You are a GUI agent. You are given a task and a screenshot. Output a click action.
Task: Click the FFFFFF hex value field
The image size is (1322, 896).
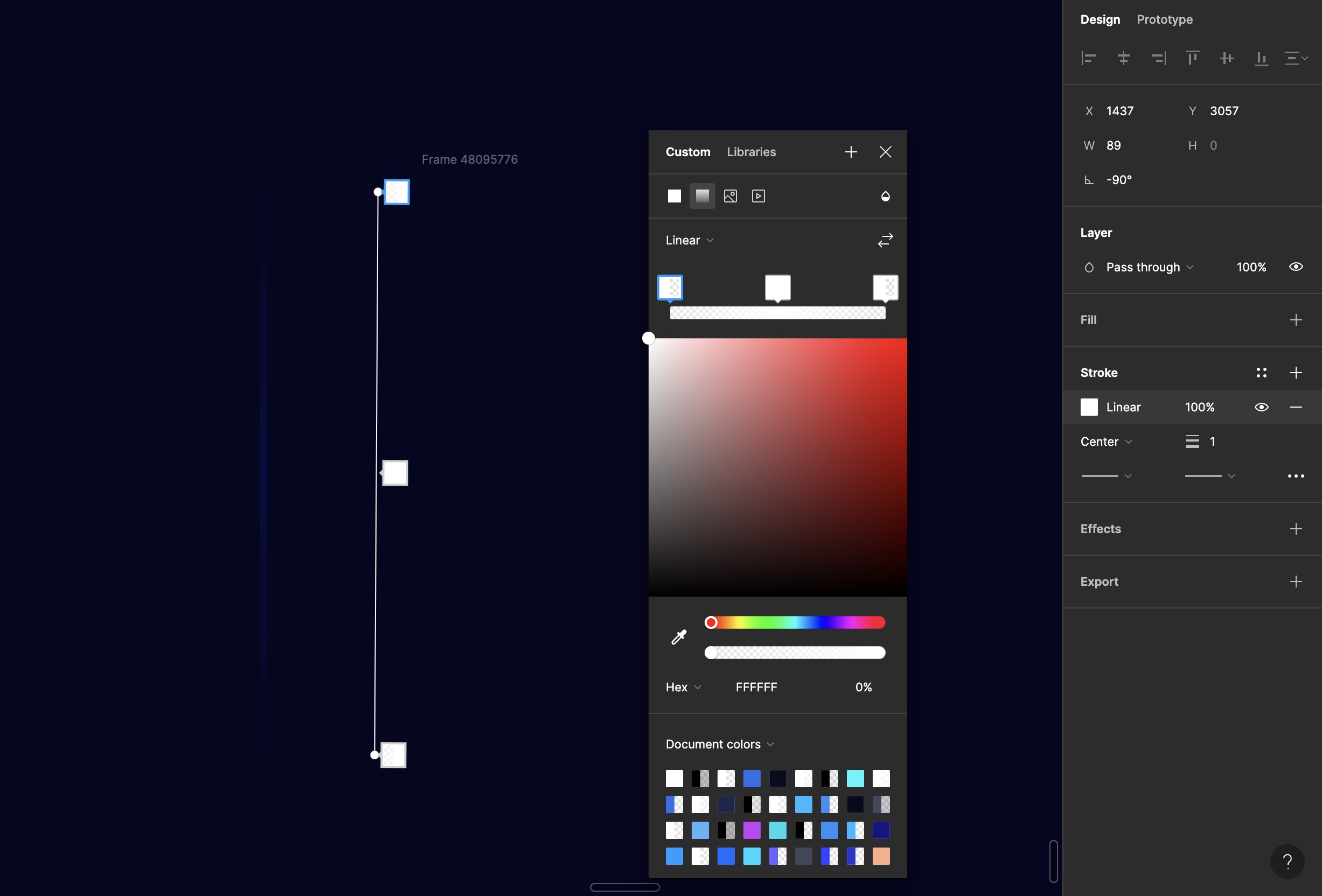[x=756, y=687]
